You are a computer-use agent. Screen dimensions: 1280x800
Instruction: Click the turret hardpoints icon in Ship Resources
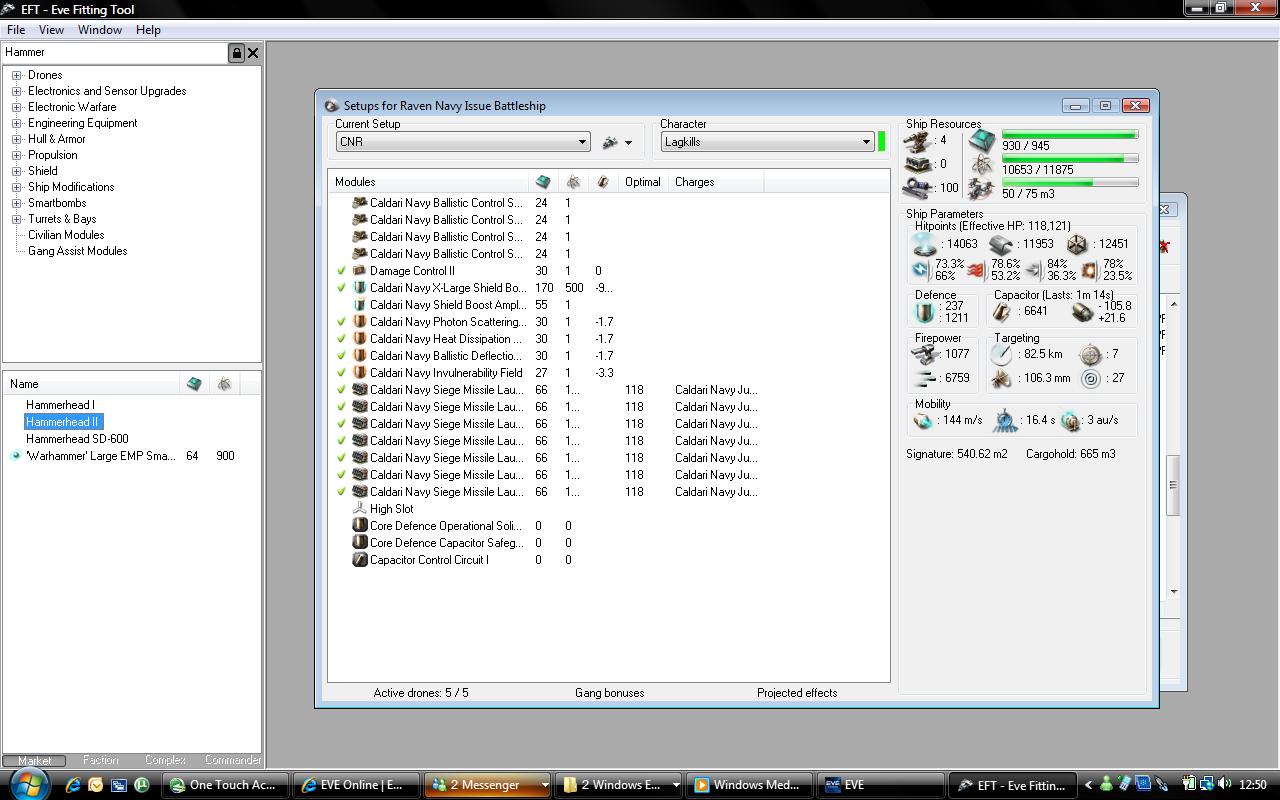[x=918, y=141]
